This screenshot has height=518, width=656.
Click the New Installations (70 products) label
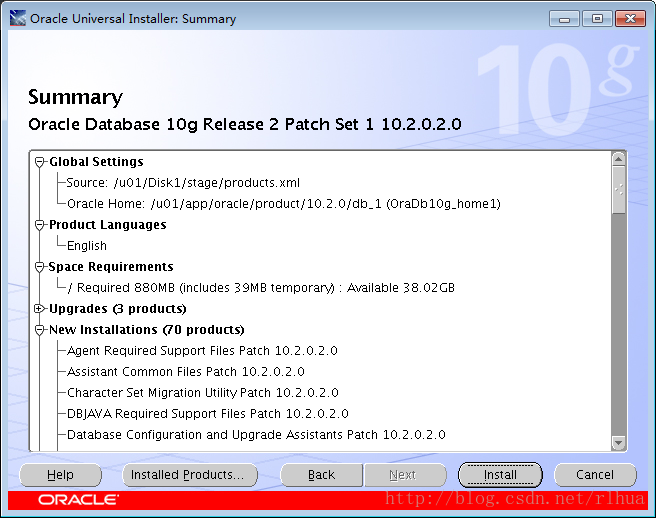tap(146, 330)
